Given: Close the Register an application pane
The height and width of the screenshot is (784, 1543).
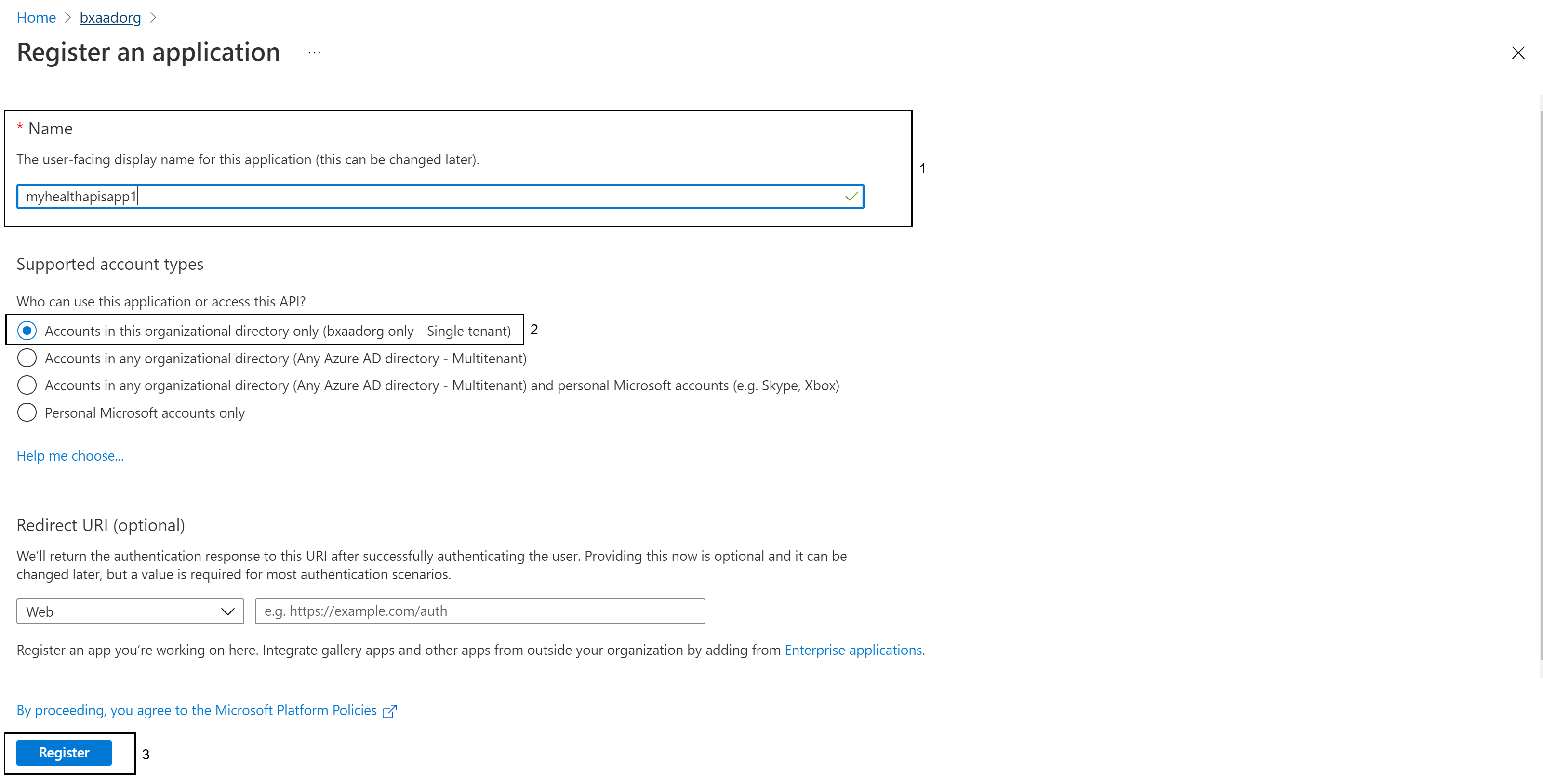Looking at the screenshot, I should click(x=1518, y=53).
